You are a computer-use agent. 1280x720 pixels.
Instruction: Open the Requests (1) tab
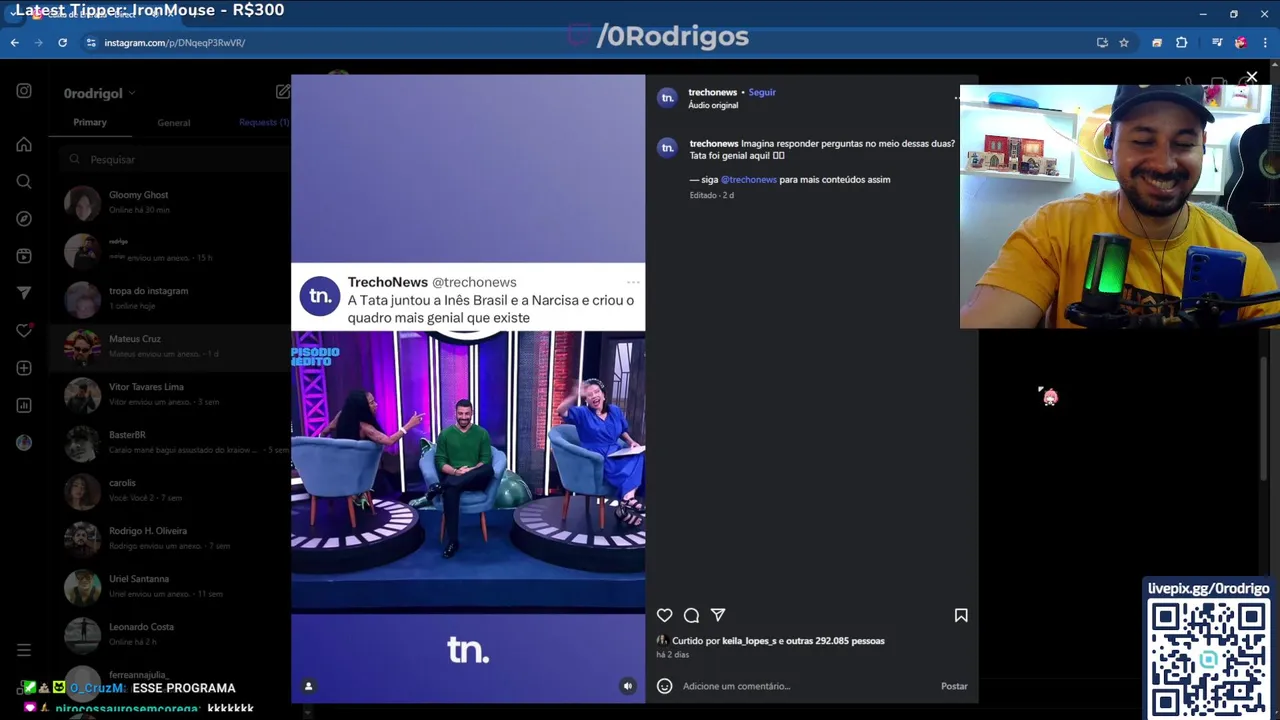[264, 122]
